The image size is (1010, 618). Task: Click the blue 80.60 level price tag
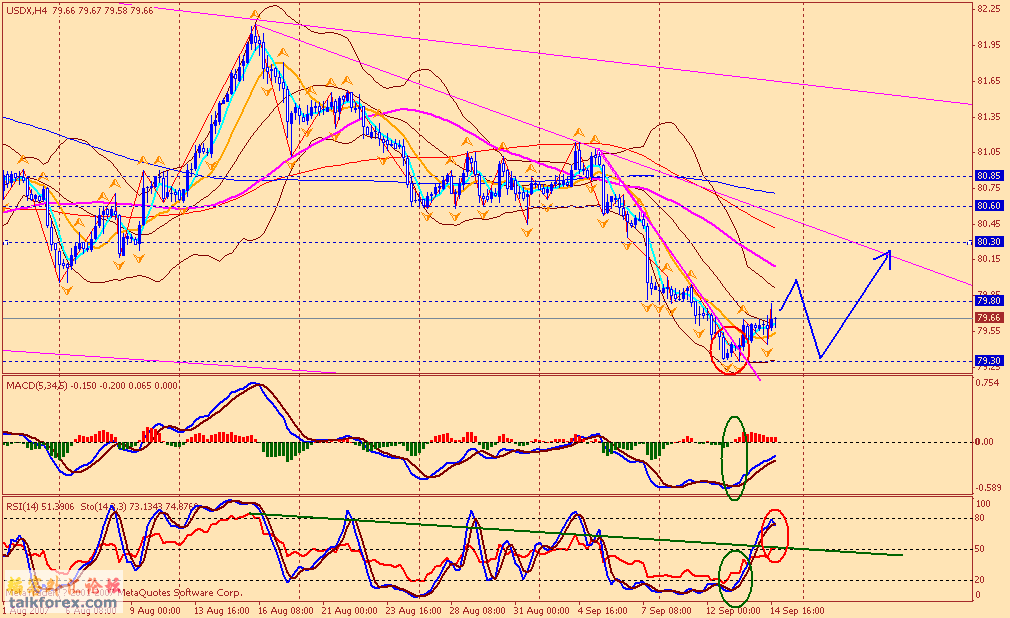989,206
